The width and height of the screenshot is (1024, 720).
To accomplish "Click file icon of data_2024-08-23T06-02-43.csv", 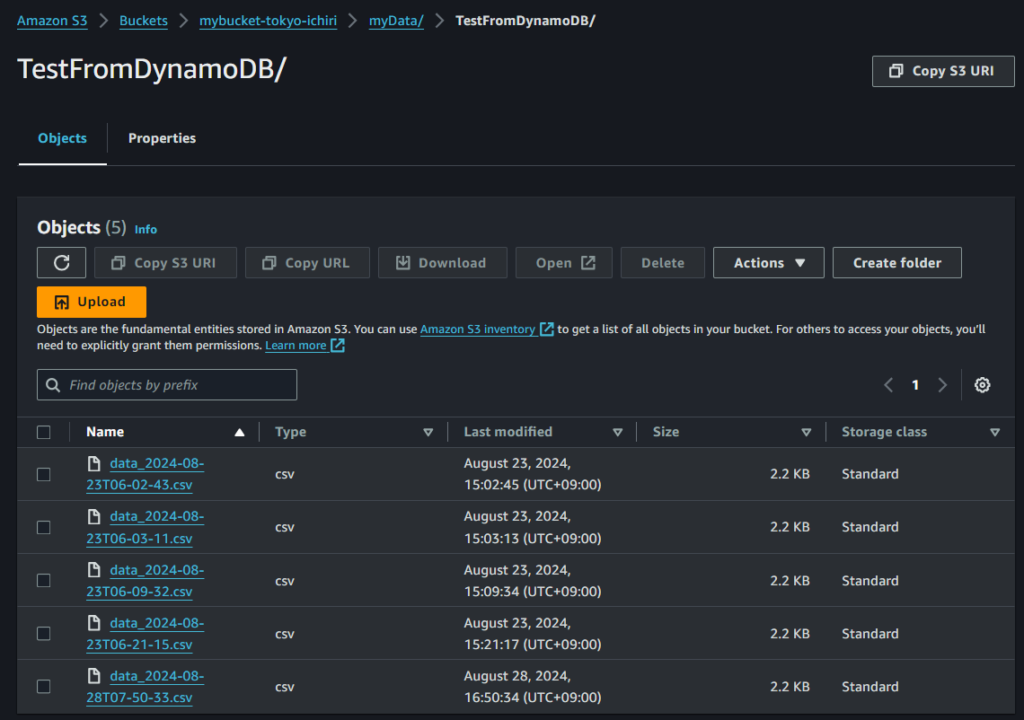I will pos(94,463).
